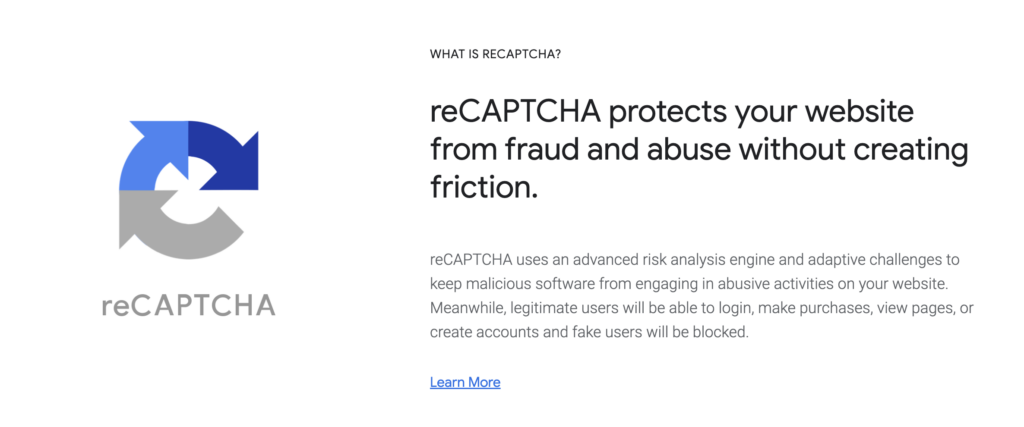Image resolution: width=1024 pixels, height=427 pixels.
Task: Click the gray arrow in logo
Action: pos(180,225)
